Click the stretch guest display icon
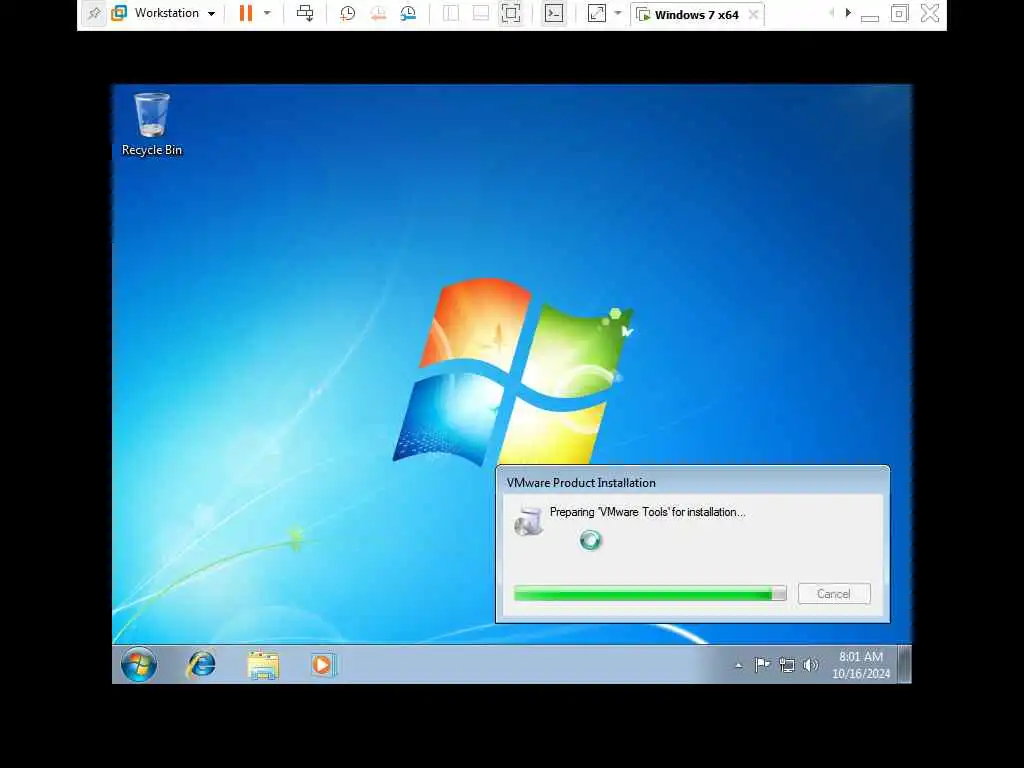 coord(597,13)
